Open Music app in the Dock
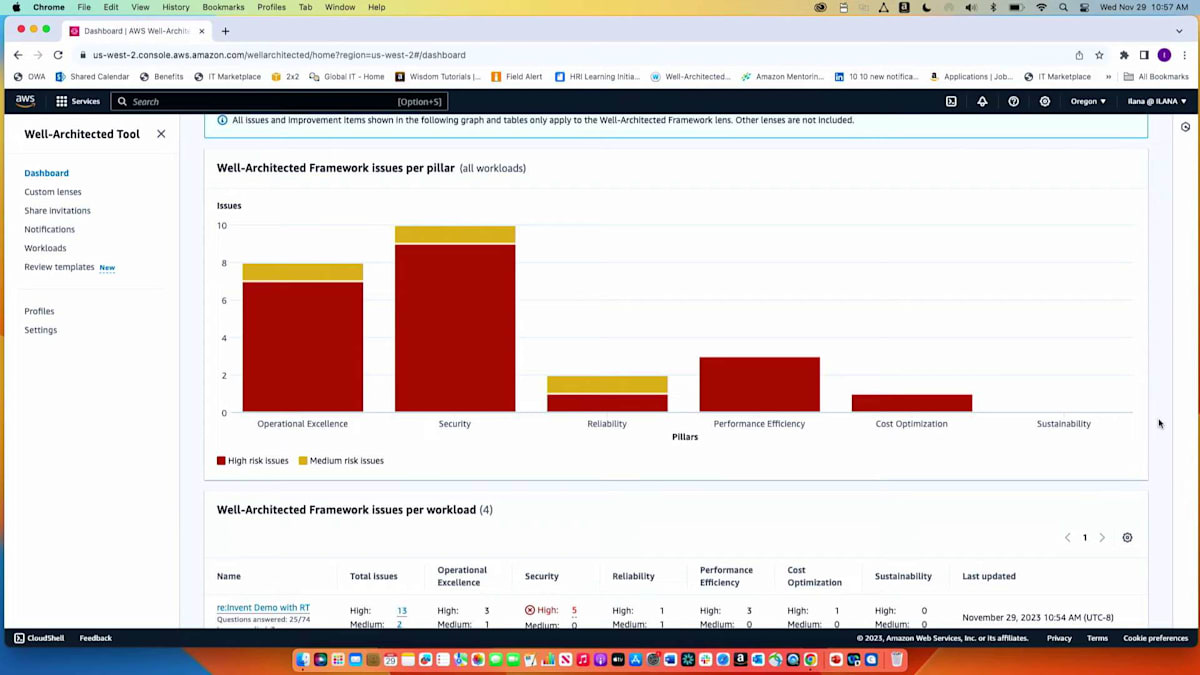Screen dimensions: 1200x675 (x=583, y=659)
